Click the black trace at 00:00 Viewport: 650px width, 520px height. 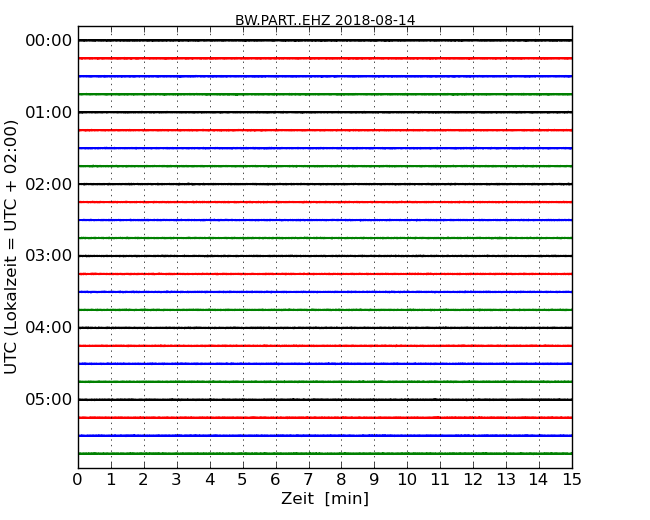click(325, 40)
